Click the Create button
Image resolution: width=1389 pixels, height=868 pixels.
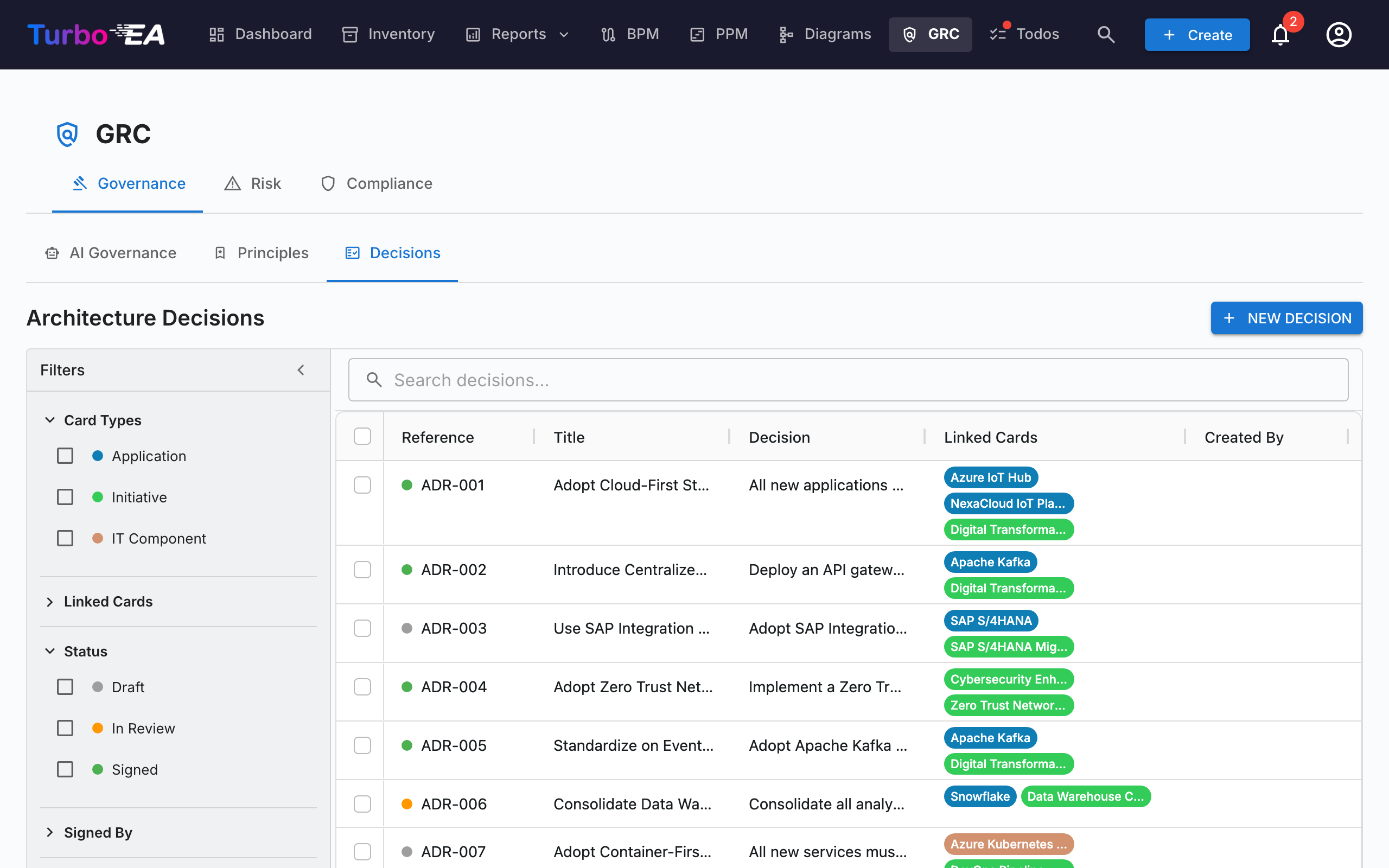click(1197, 34)
